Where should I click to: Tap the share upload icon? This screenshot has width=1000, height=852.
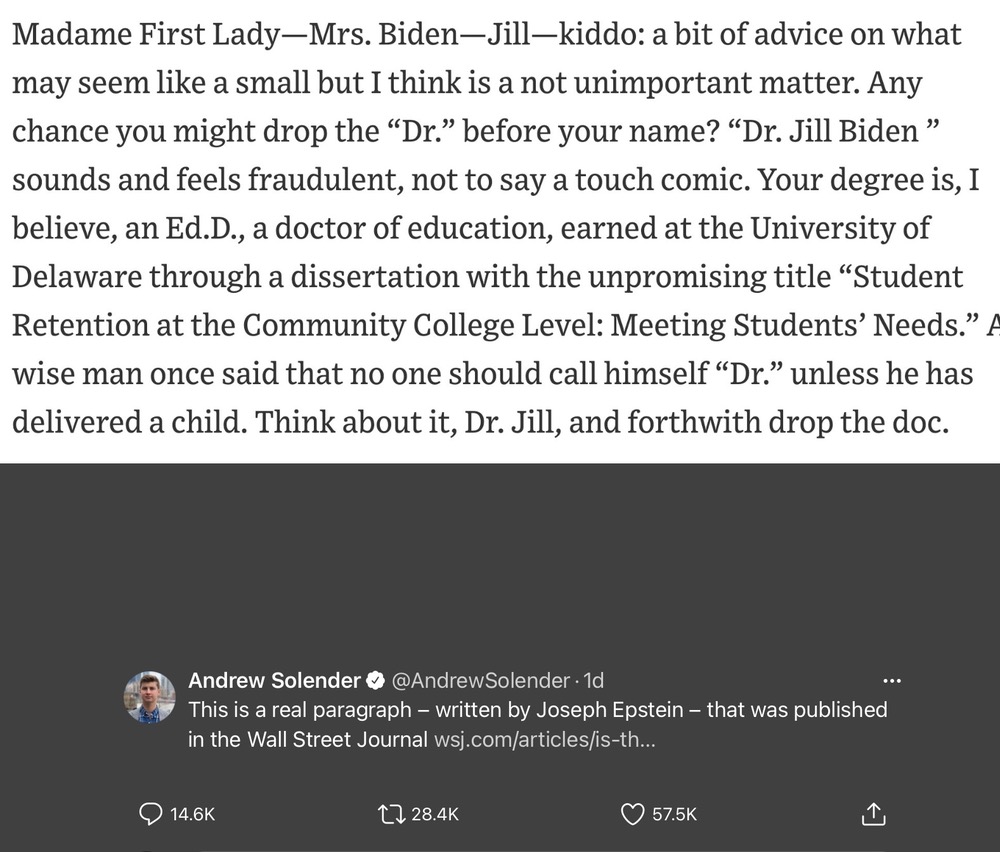873,814
